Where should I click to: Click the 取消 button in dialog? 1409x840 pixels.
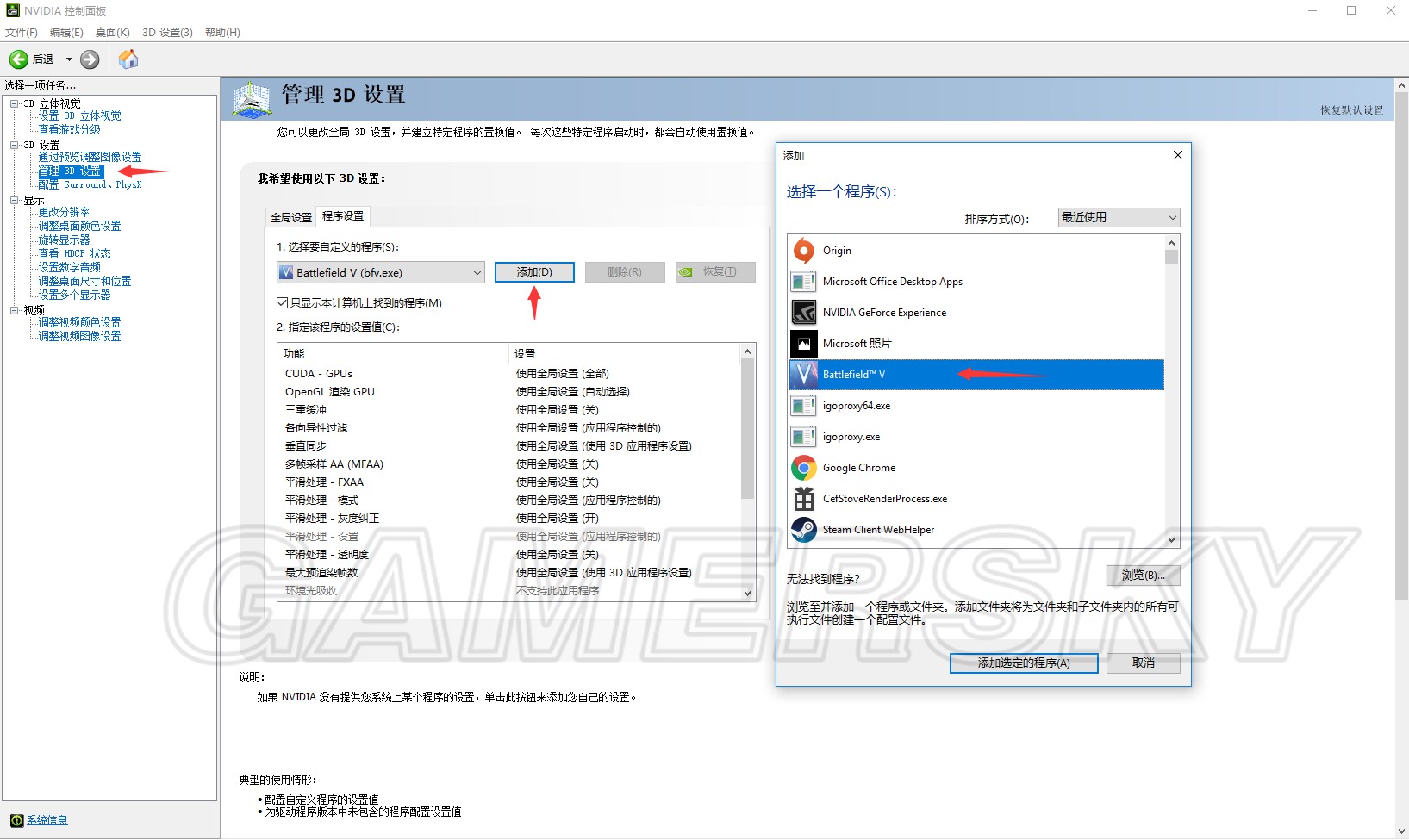[x=1143, y=663]
